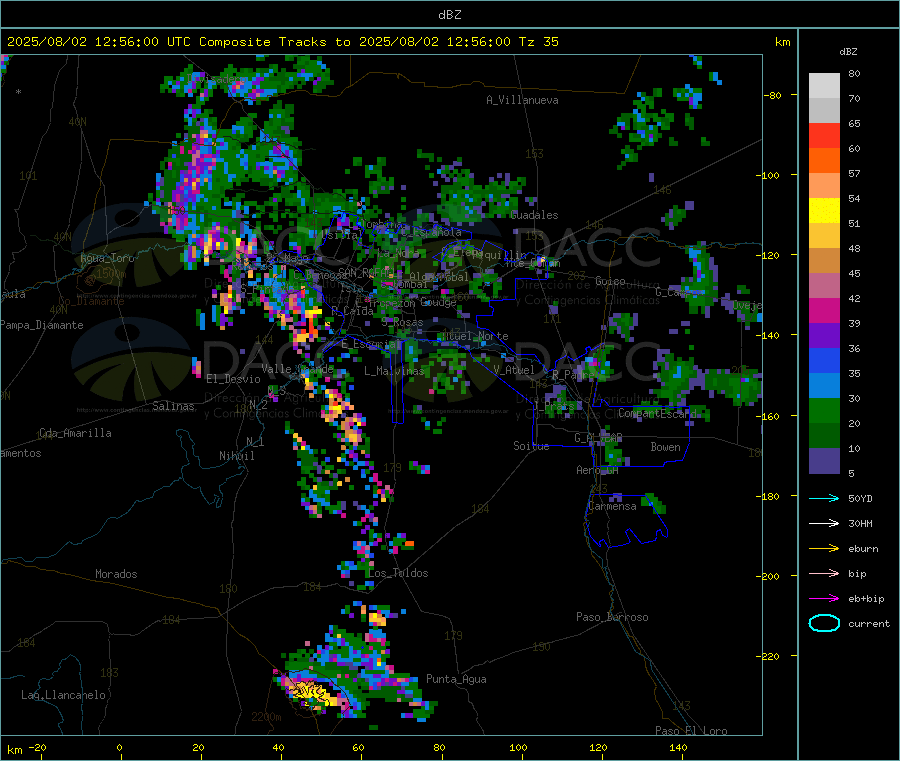
Task: Click the '-80' tick on right axis
Action: 773,95
